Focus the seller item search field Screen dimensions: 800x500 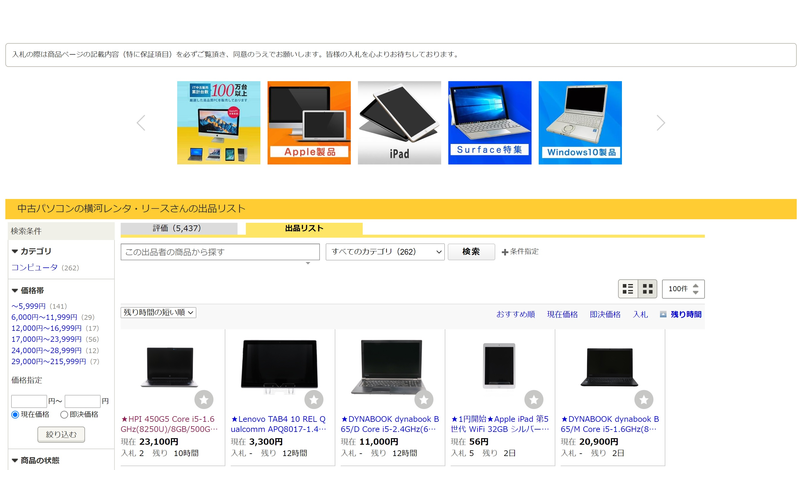coord(220,252)
